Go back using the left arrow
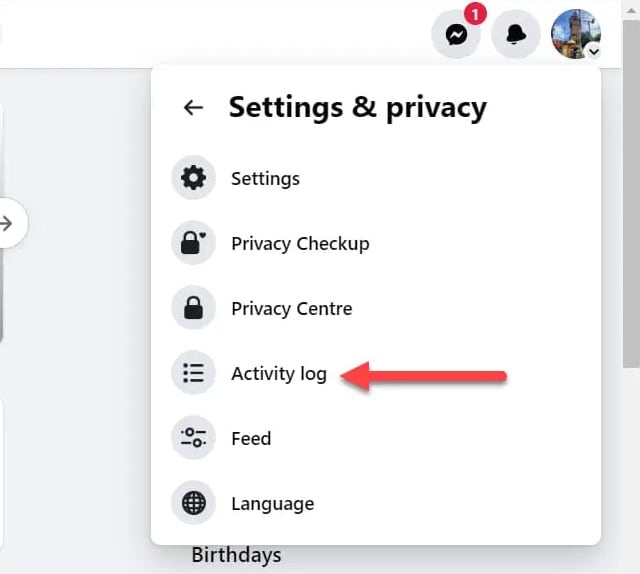This screenshot has width=640, height=574. point(193,107)
